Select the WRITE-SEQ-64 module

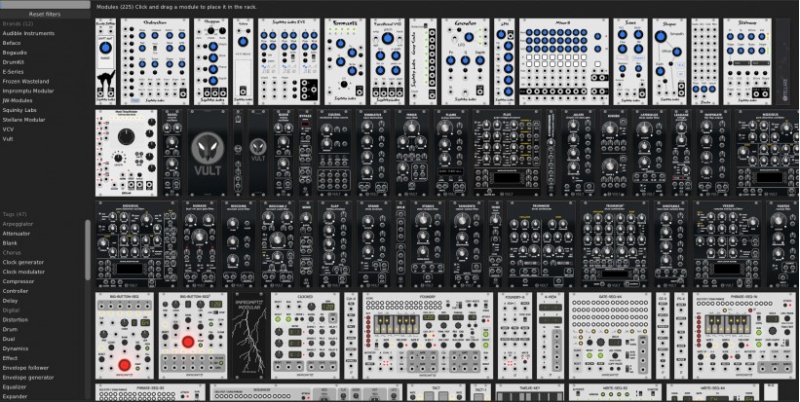pyautogui.click(x=712, y=392)
